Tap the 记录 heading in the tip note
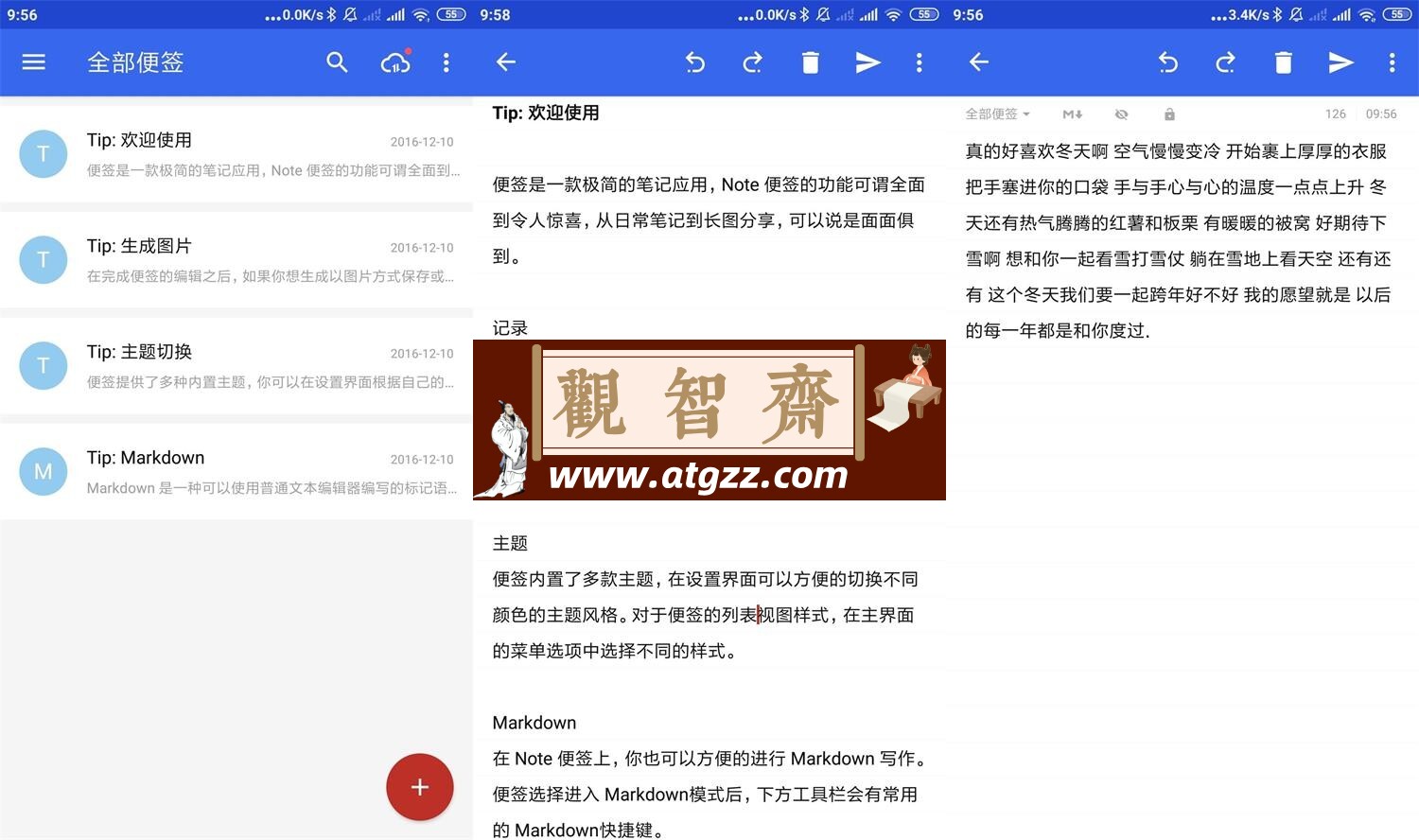Screen dimensions: 1419x840 coord(510,328)
